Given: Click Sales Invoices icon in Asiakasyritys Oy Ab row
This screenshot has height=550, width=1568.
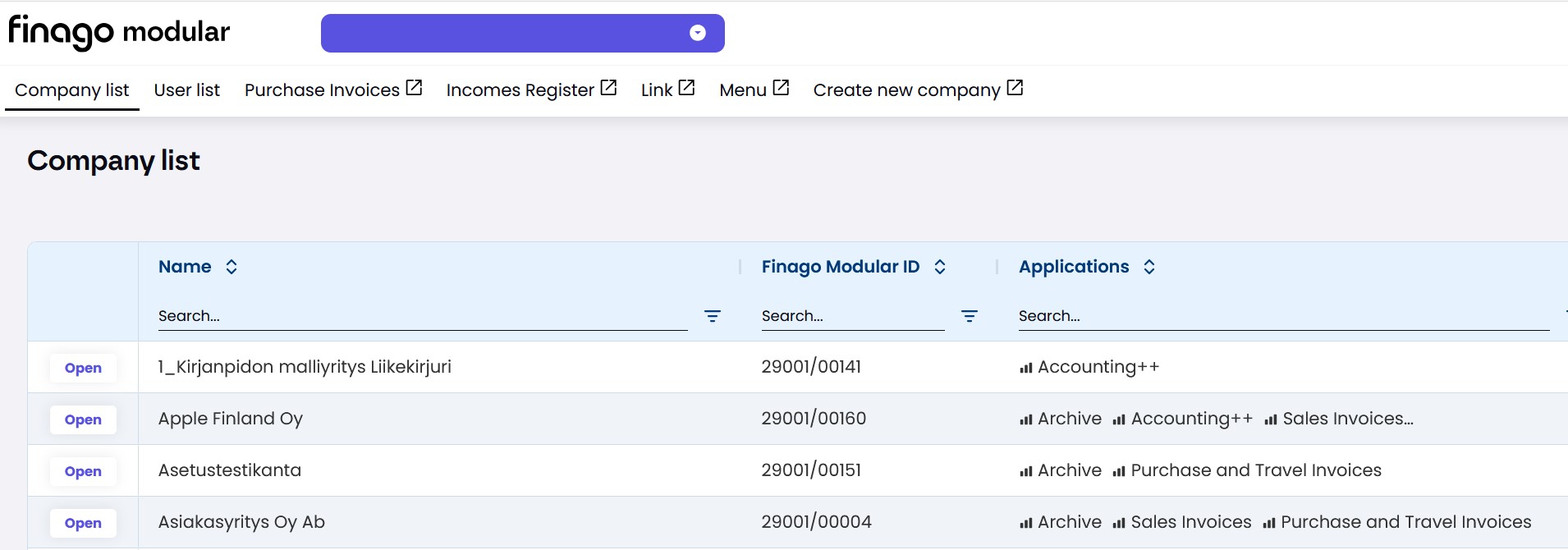Looking at the screenshot, I should point(1119,524).
